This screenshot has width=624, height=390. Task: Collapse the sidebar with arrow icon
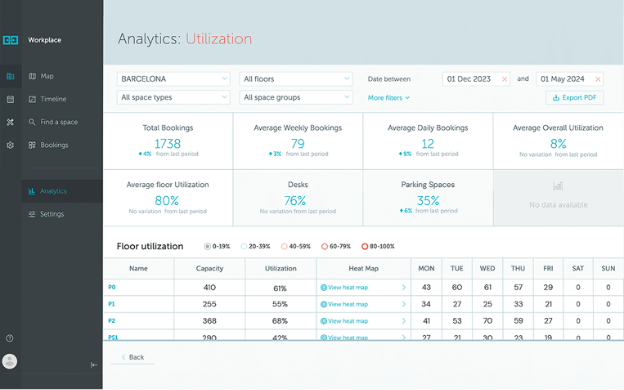pyautogui.click(x=94, y=365)
